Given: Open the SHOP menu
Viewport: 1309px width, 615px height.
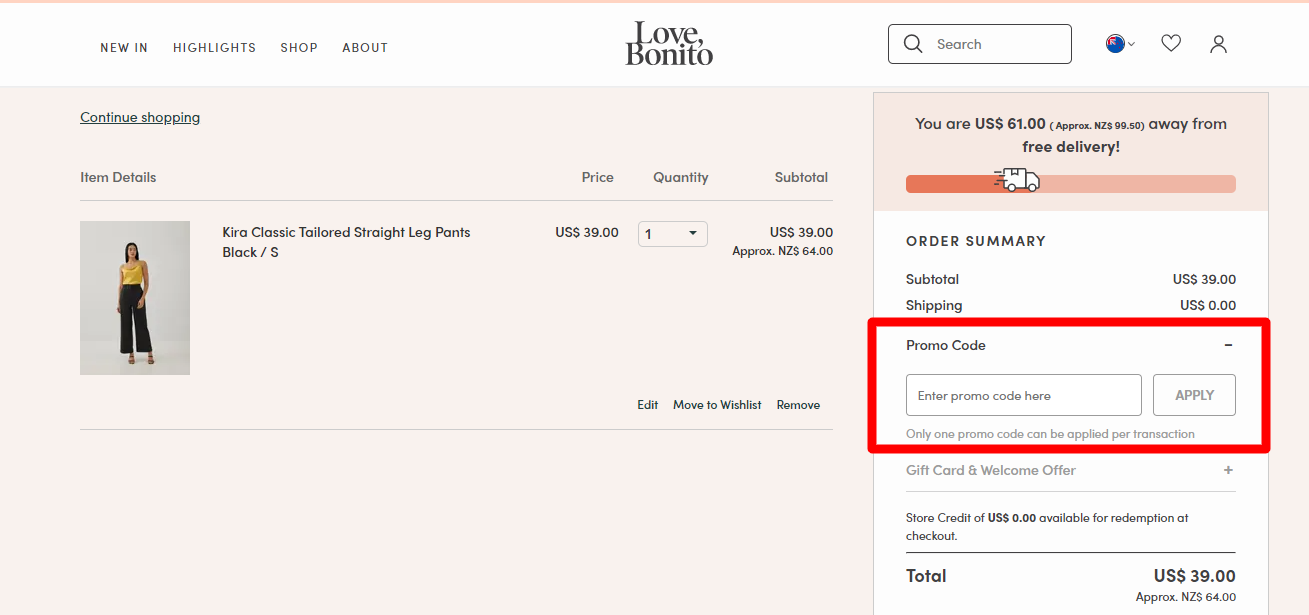Looking at the screenshot, I should click(299, 47).
